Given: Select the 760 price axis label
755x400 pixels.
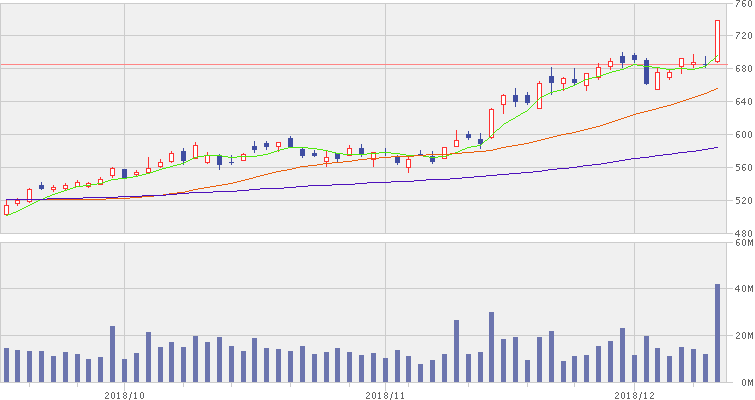Looking at the screenshot, I should click(x=743, y=5).
